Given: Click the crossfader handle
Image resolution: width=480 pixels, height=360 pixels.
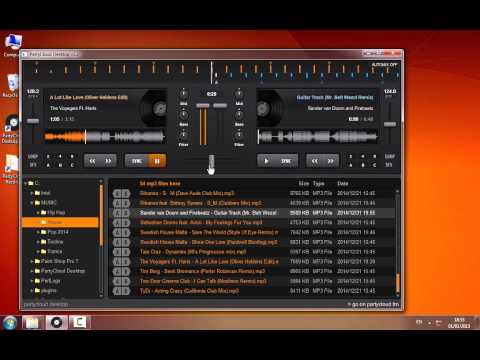Looking at the screenshot, I should click(x=211, y=162).
